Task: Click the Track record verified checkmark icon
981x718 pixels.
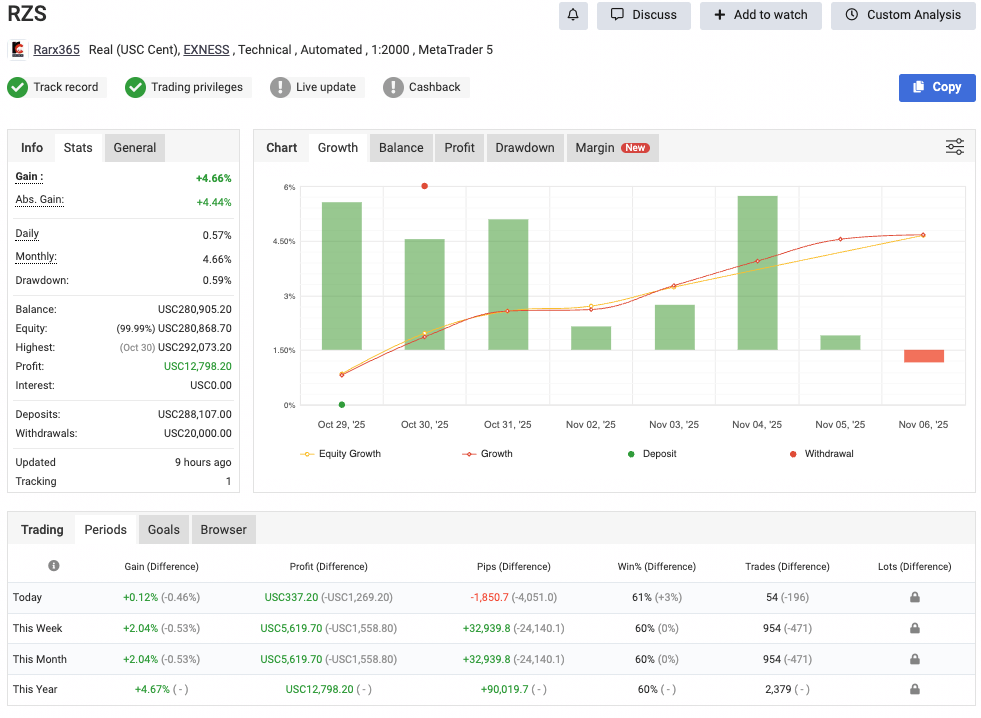Action: (x=17, y=87)
